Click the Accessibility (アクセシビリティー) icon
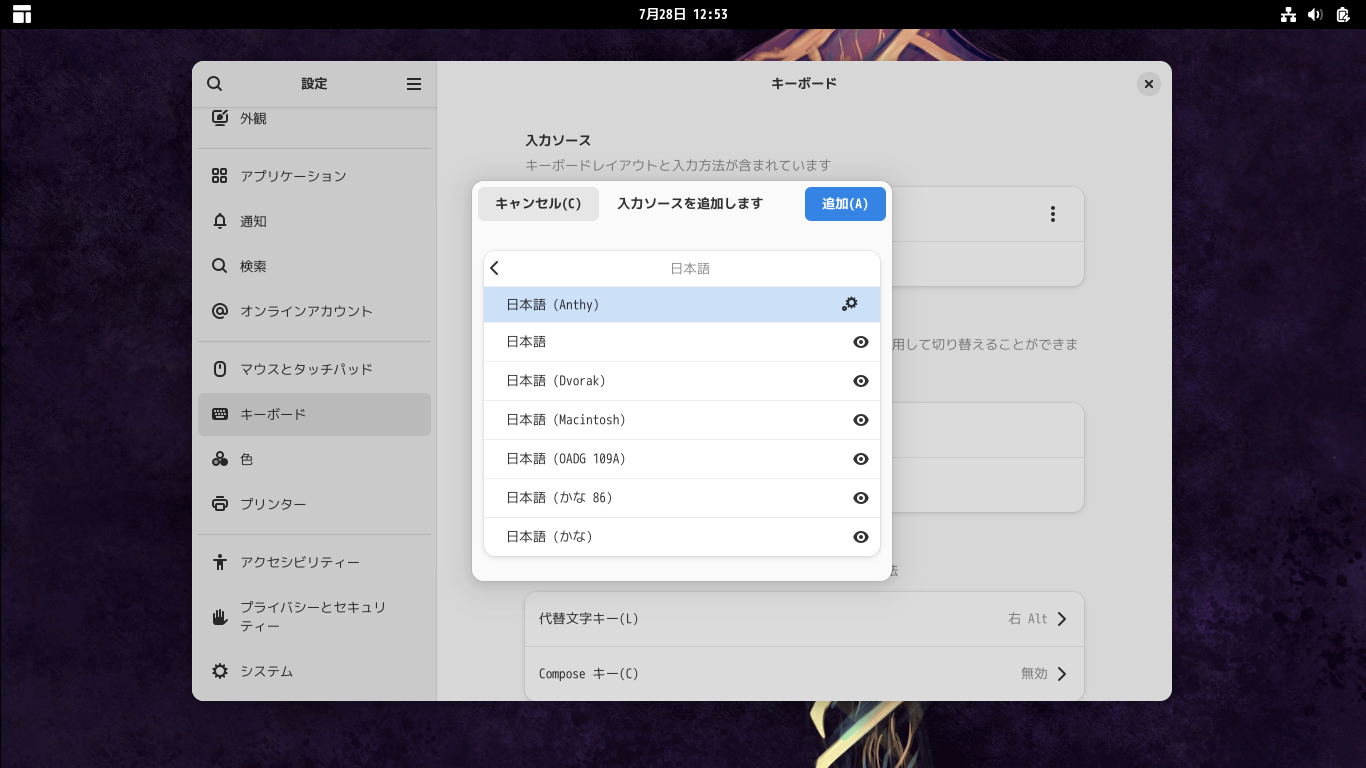This screenshot has height=768, width=1366. point(220,562)
